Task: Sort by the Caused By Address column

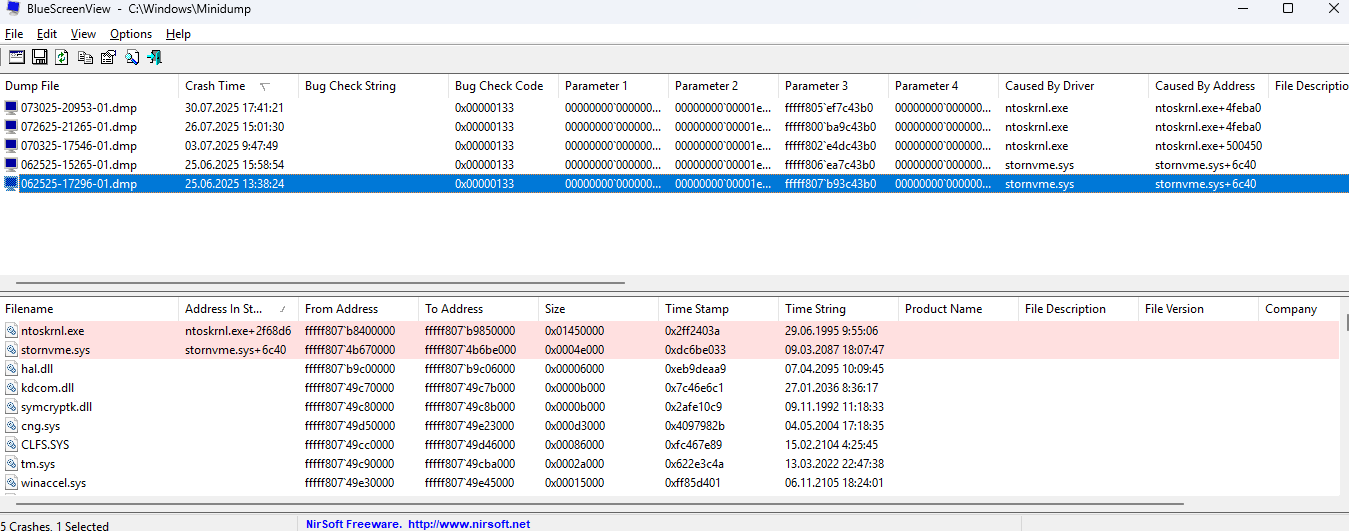Action: point(1209,86)
